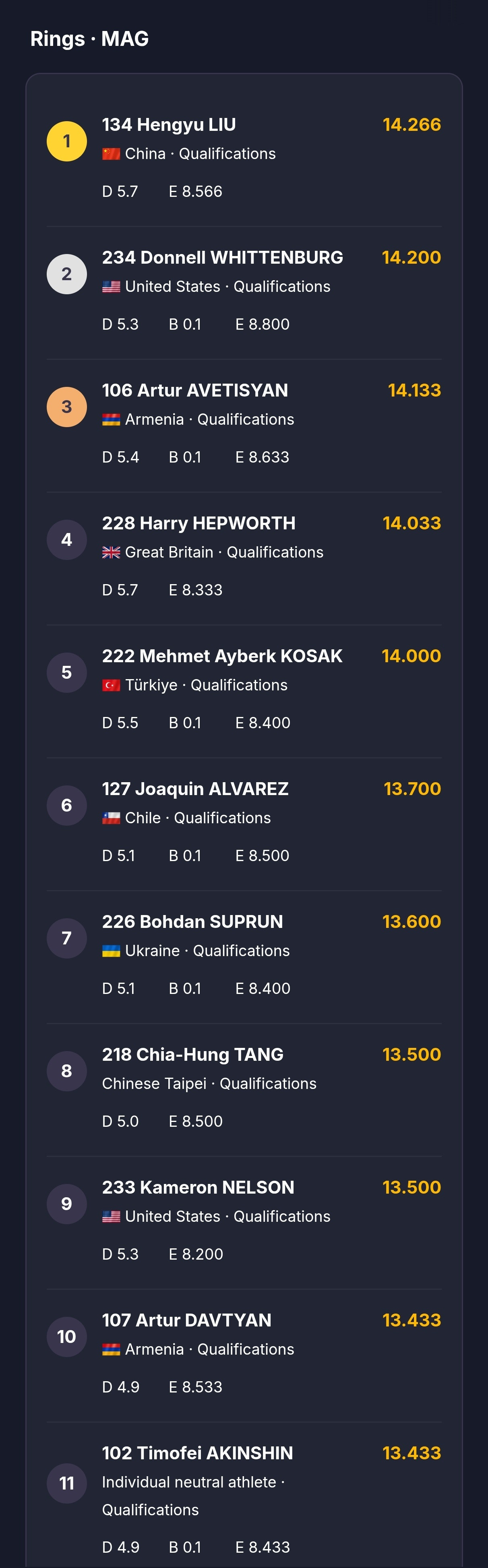Click the 14.266 total score
This screenshot has height=1568, width=488.
pyautogui.click(x=411, y=125)
